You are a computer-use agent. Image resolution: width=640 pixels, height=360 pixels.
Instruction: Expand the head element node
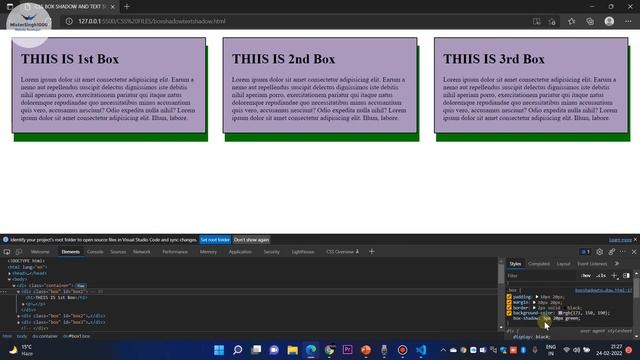9,273
